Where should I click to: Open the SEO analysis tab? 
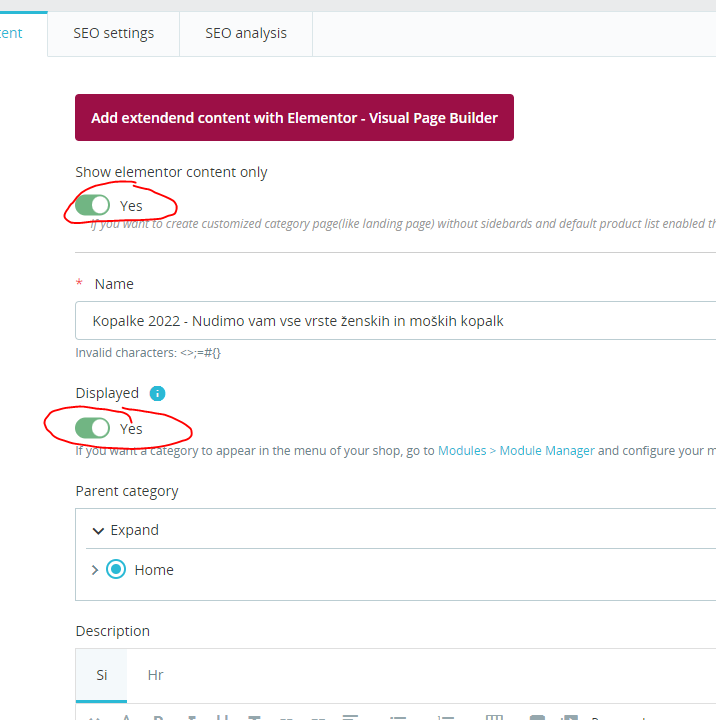coord(246,34)
